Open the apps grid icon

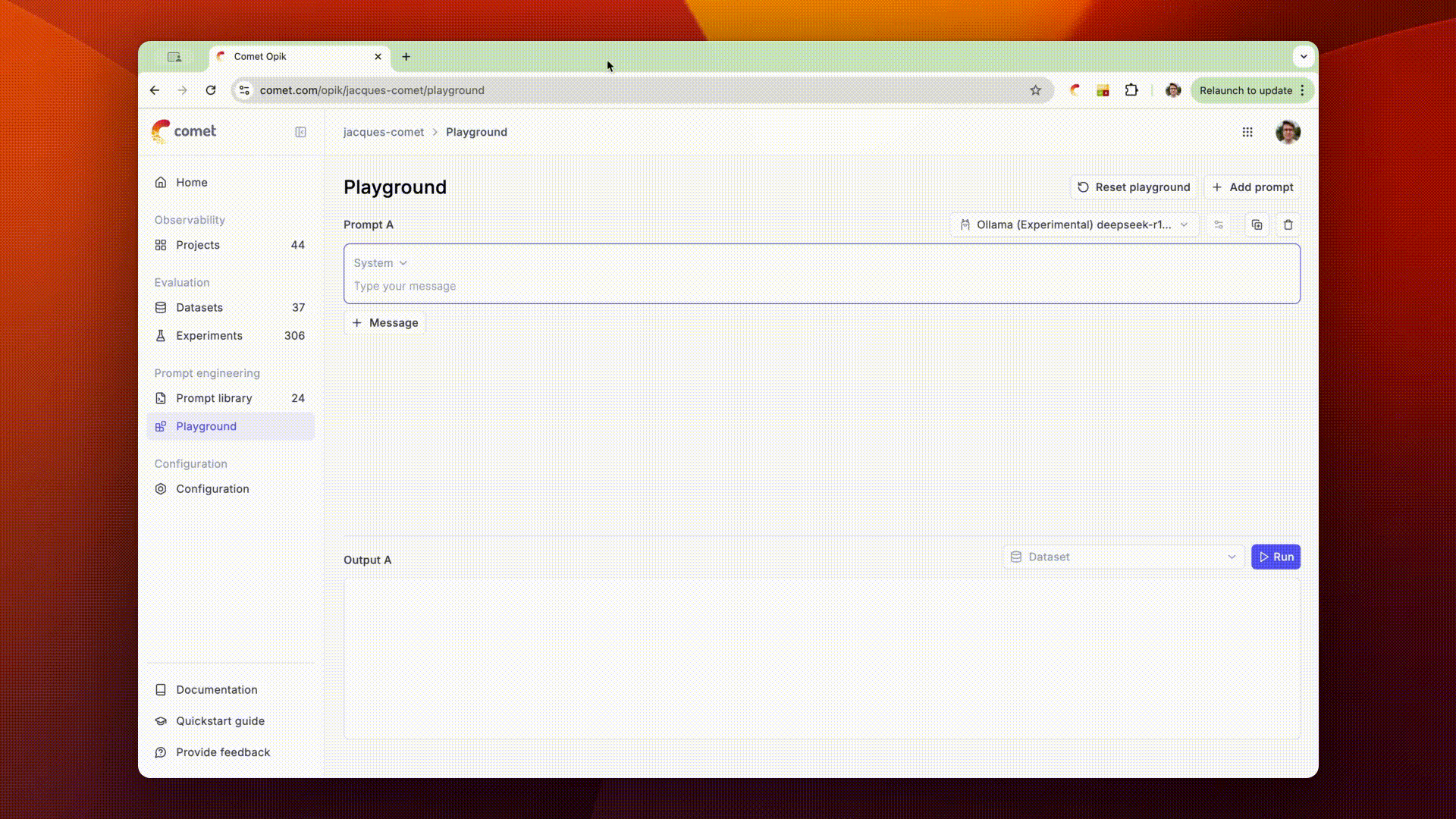pyautogui.click(x=1247, y=132)
